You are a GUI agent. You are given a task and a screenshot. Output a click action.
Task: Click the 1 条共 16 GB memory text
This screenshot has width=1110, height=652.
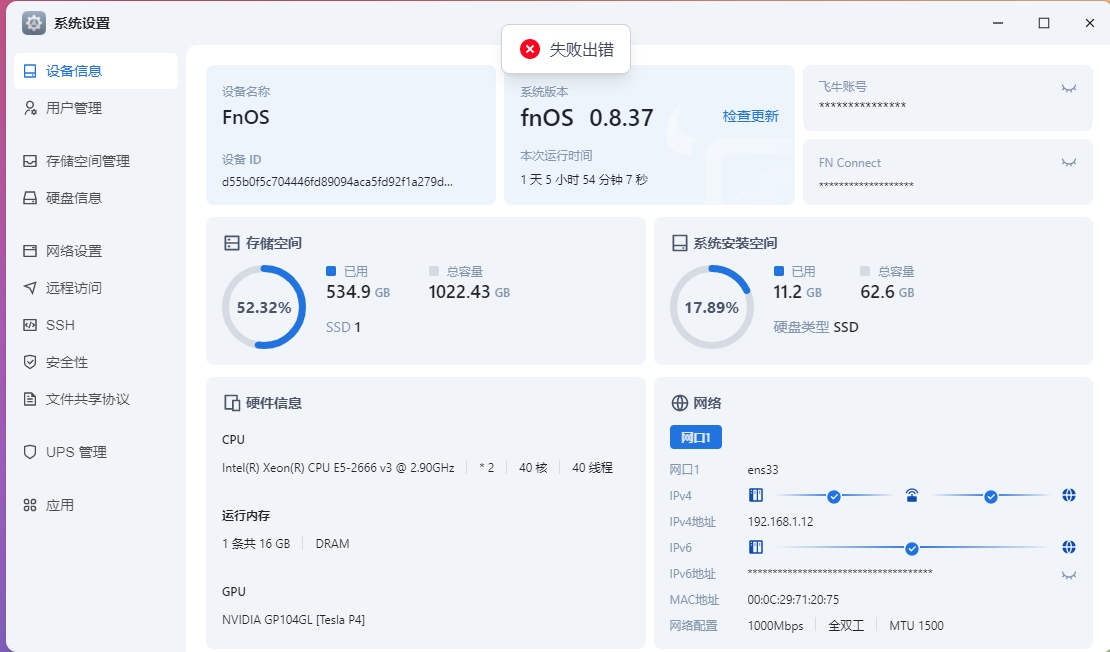point(256,544)
